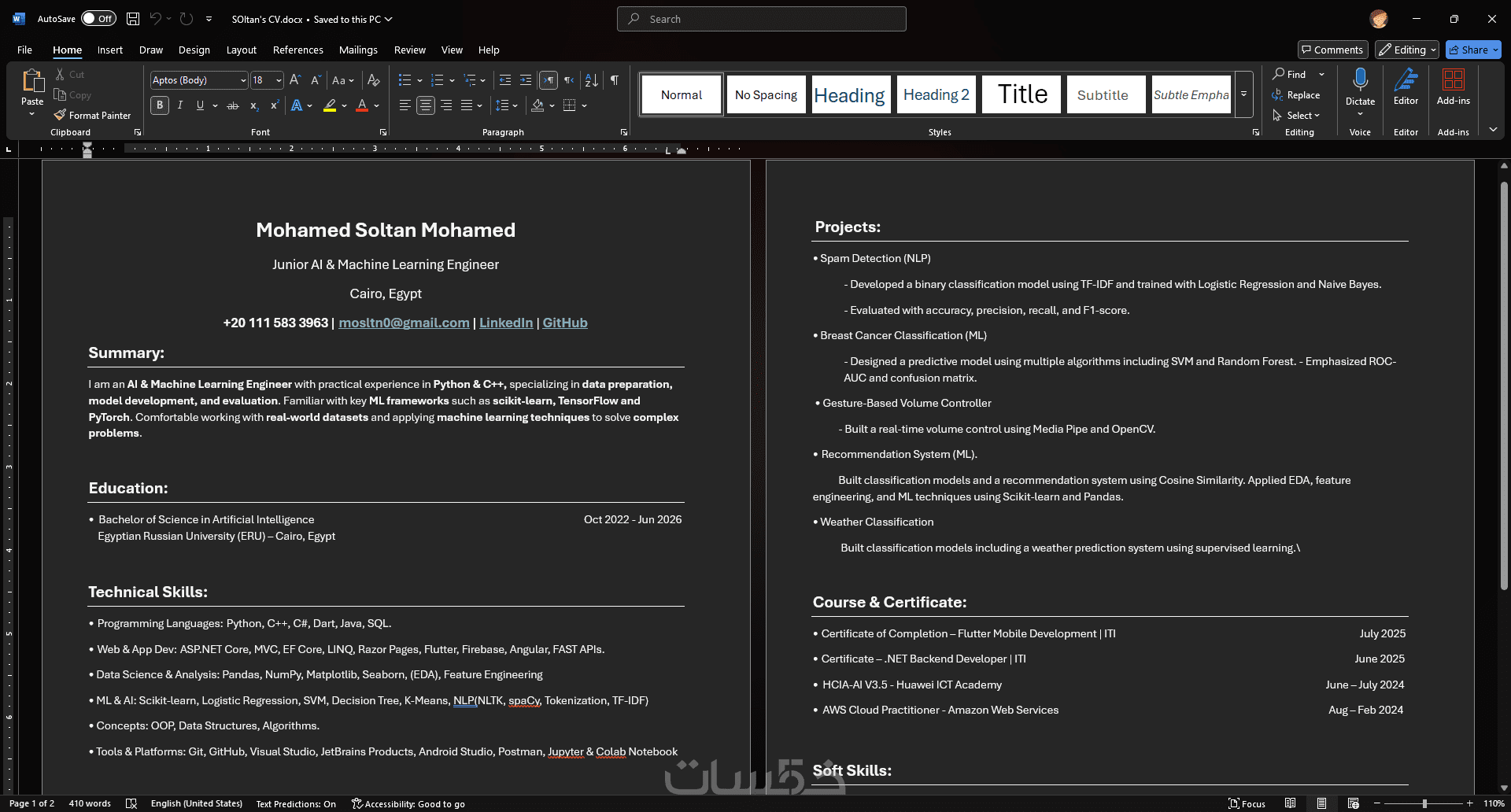Image resolution: width=1511 pixels, height=812 pixels.
Task: Click the Replace button
Action: [1296, 94]
